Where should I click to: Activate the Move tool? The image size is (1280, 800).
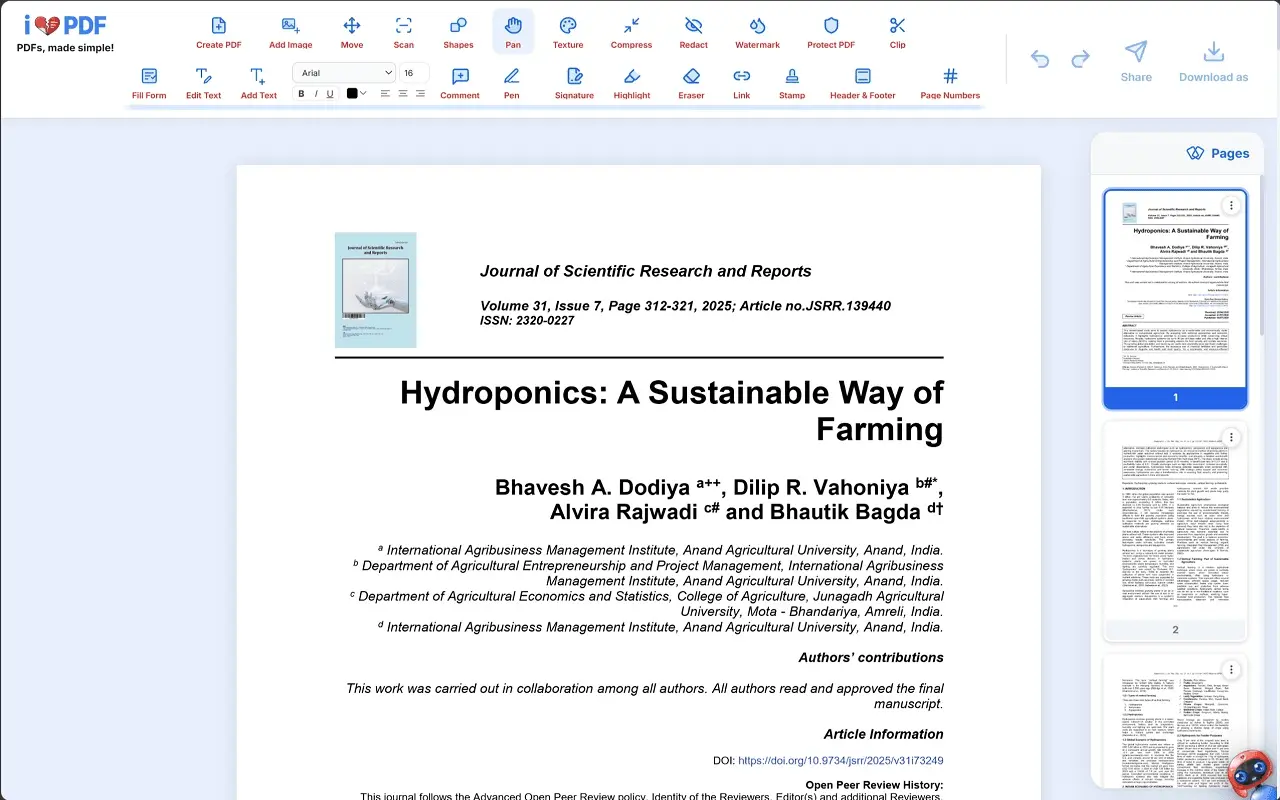click(x=352, y=32)
